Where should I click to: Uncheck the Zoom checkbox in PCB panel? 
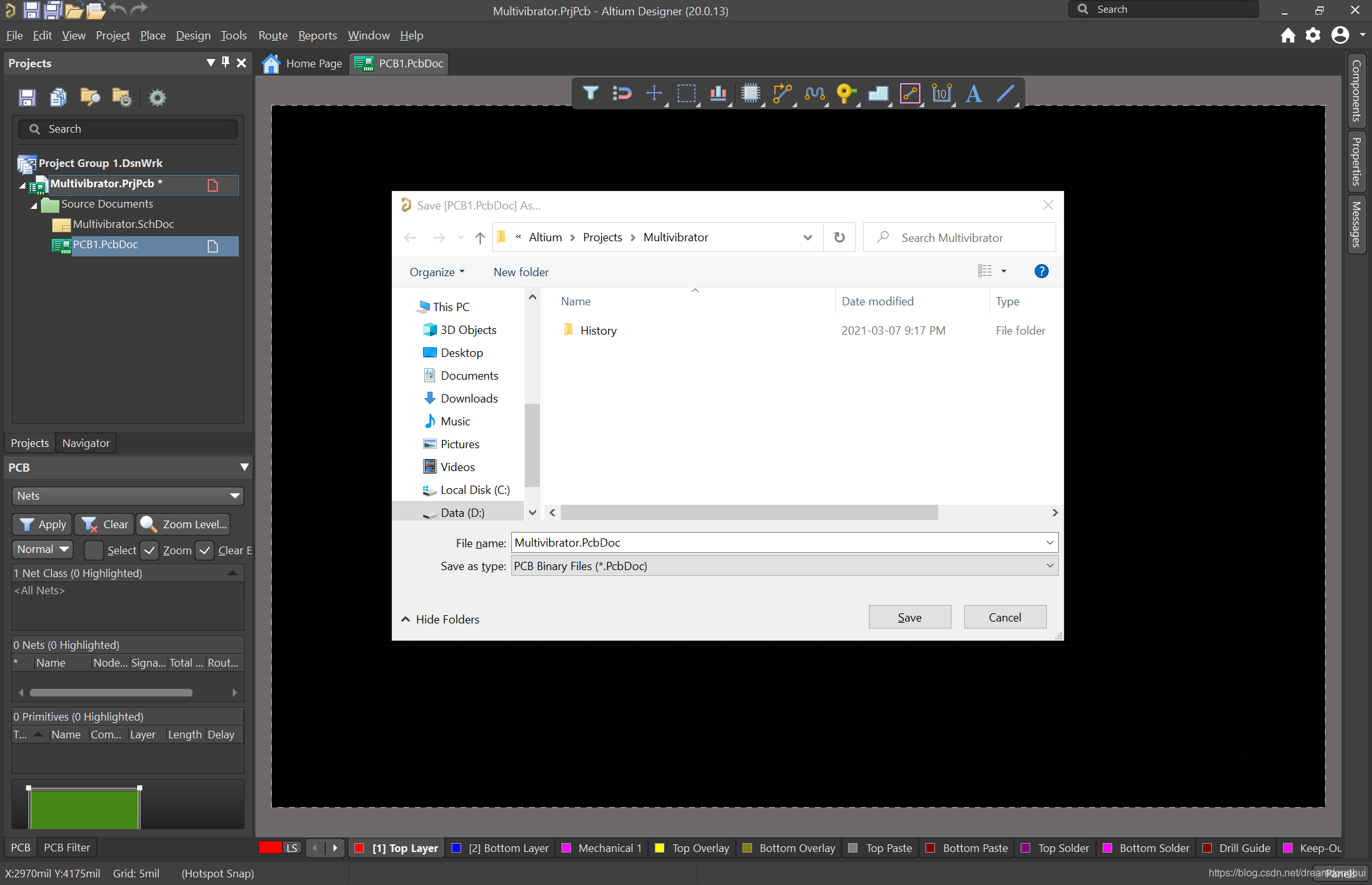(149, 550)
